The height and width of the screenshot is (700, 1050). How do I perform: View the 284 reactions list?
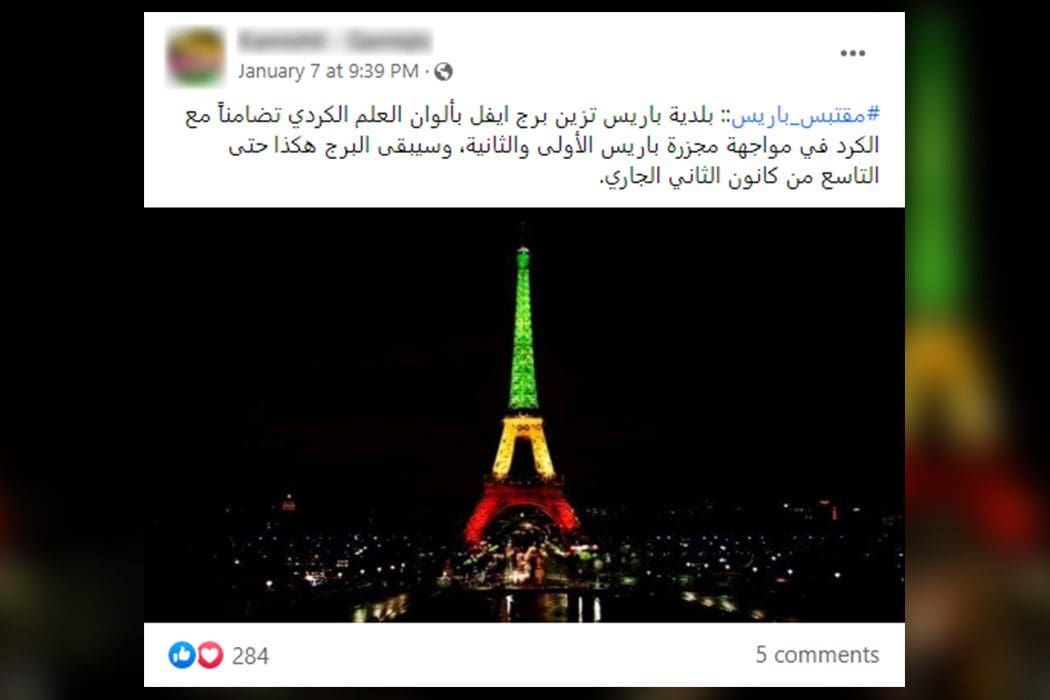tap(250, 656)
